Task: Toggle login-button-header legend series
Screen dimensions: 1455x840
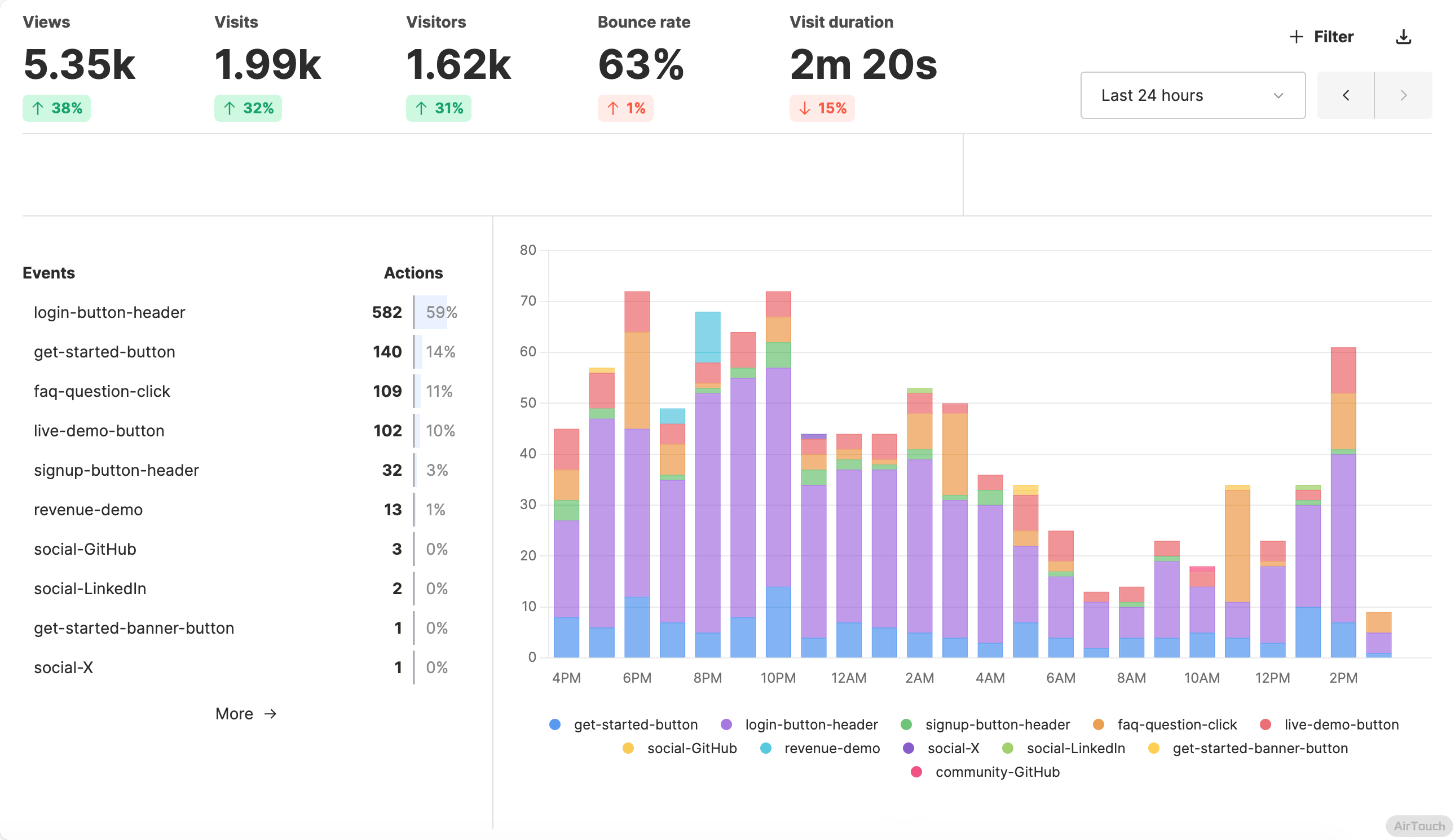Action: [726, 724]
